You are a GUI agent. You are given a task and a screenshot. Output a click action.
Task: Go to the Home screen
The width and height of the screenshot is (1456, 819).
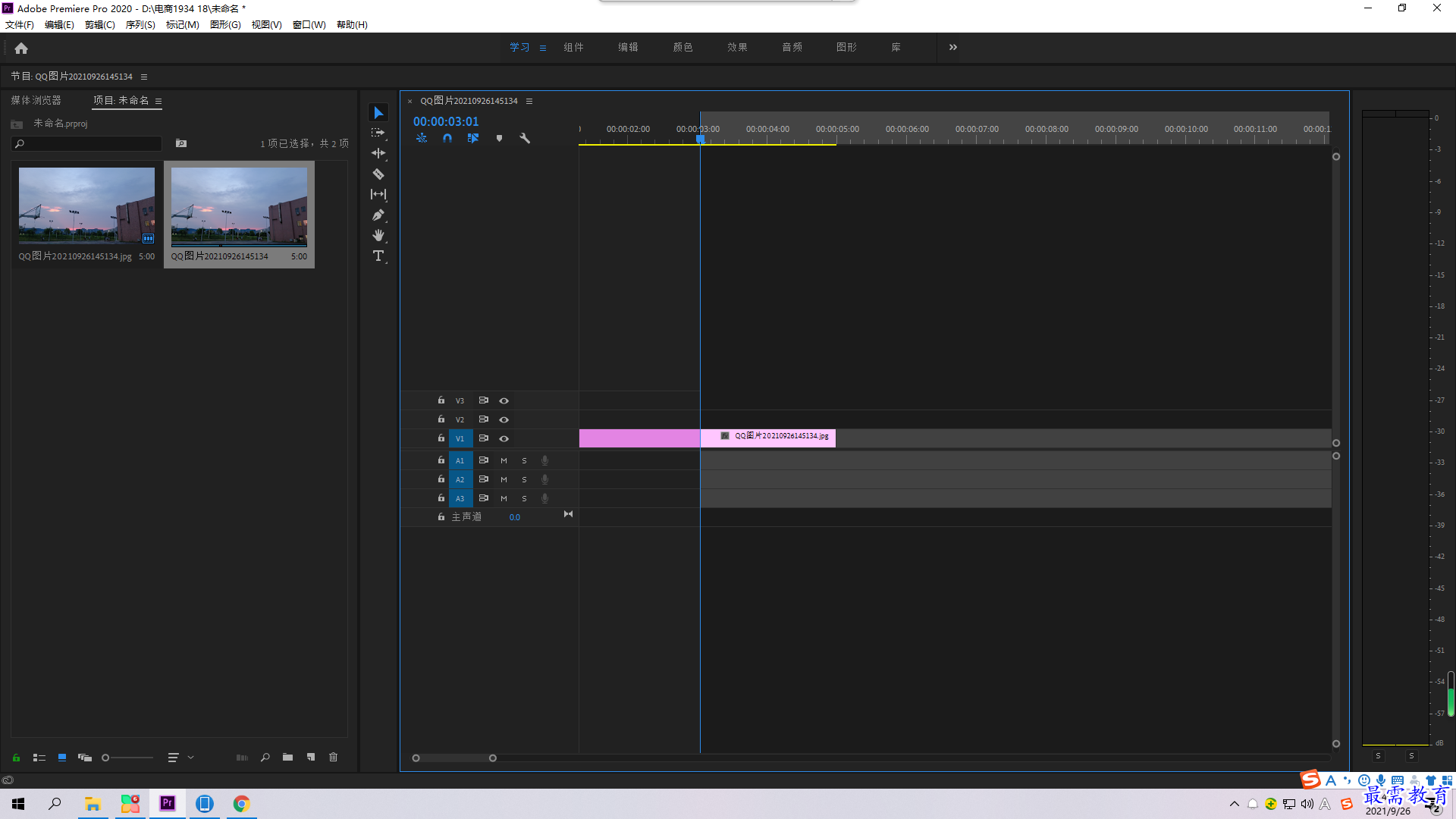point(21,48)
